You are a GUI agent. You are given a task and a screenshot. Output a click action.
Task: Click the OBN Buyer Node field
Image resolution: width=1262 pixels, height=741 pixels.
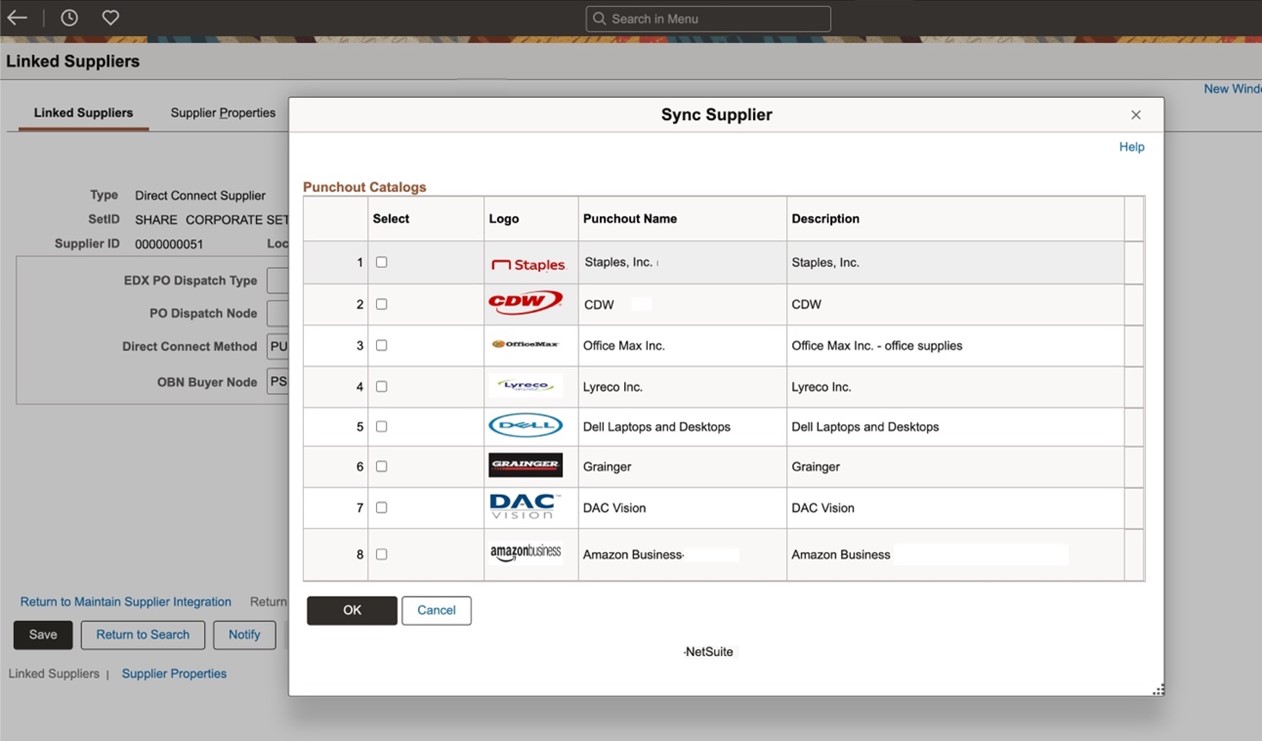277,382
